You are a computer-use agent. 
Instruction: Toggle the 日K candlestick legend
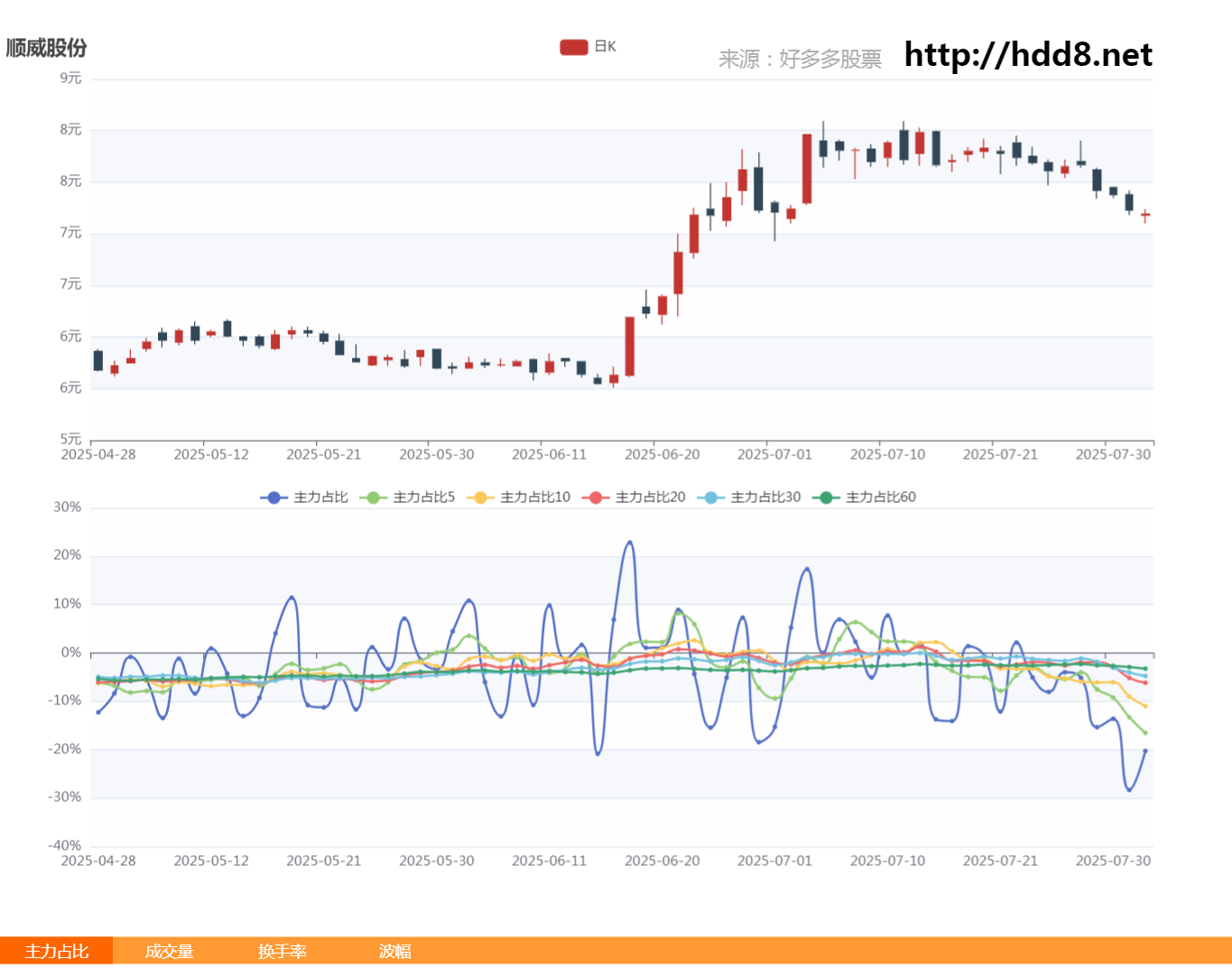point(588,47)
